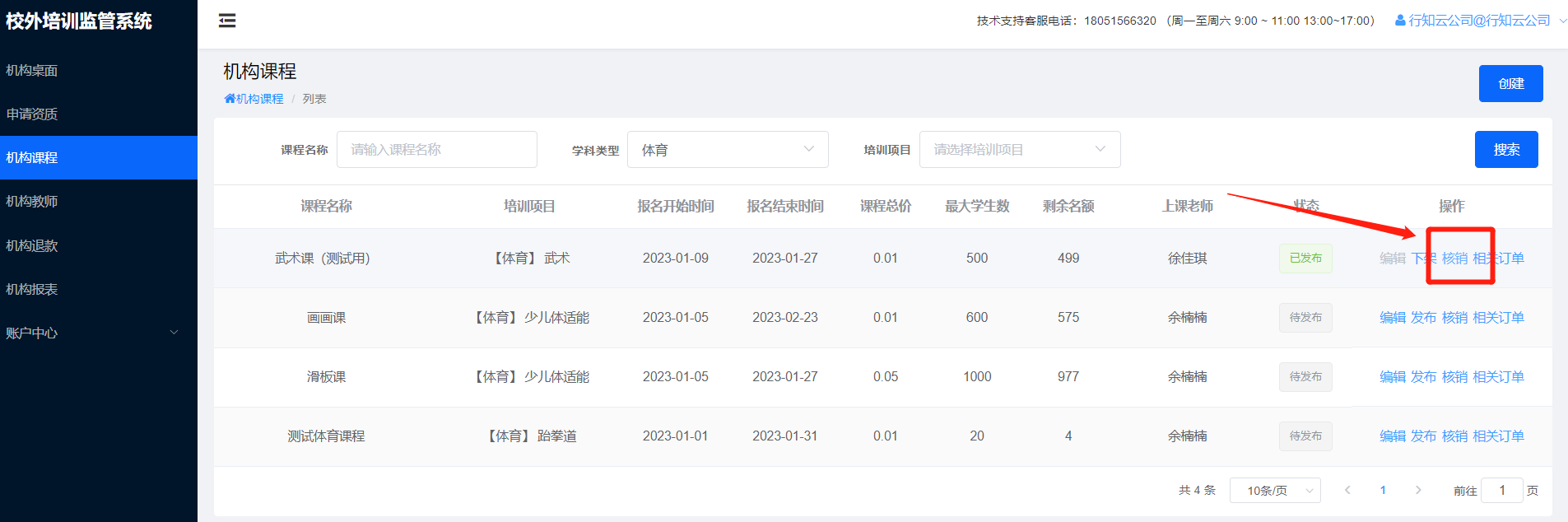Viewport: 1568px width, 522px height.
Task: Open 机构教师 in the sidebar
Action: [32, 202]
